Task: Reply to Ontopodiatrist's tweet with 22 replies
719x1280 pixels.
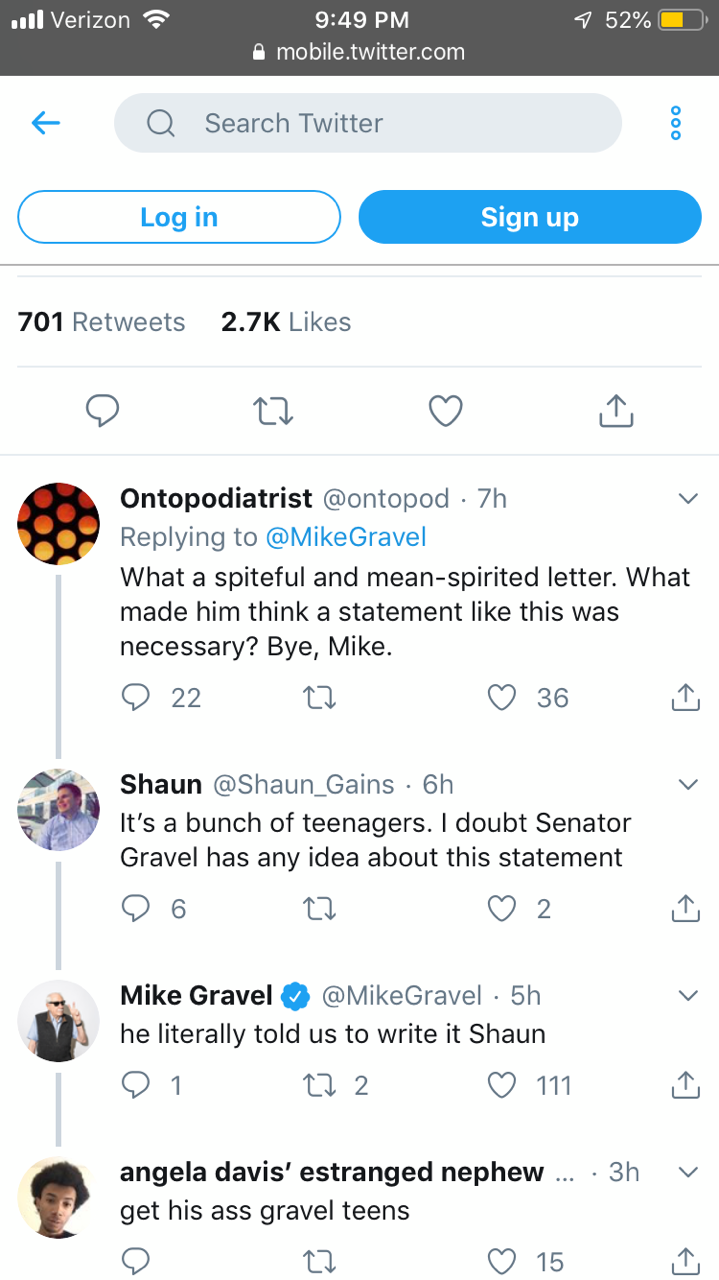Action: tap(136, 697)
